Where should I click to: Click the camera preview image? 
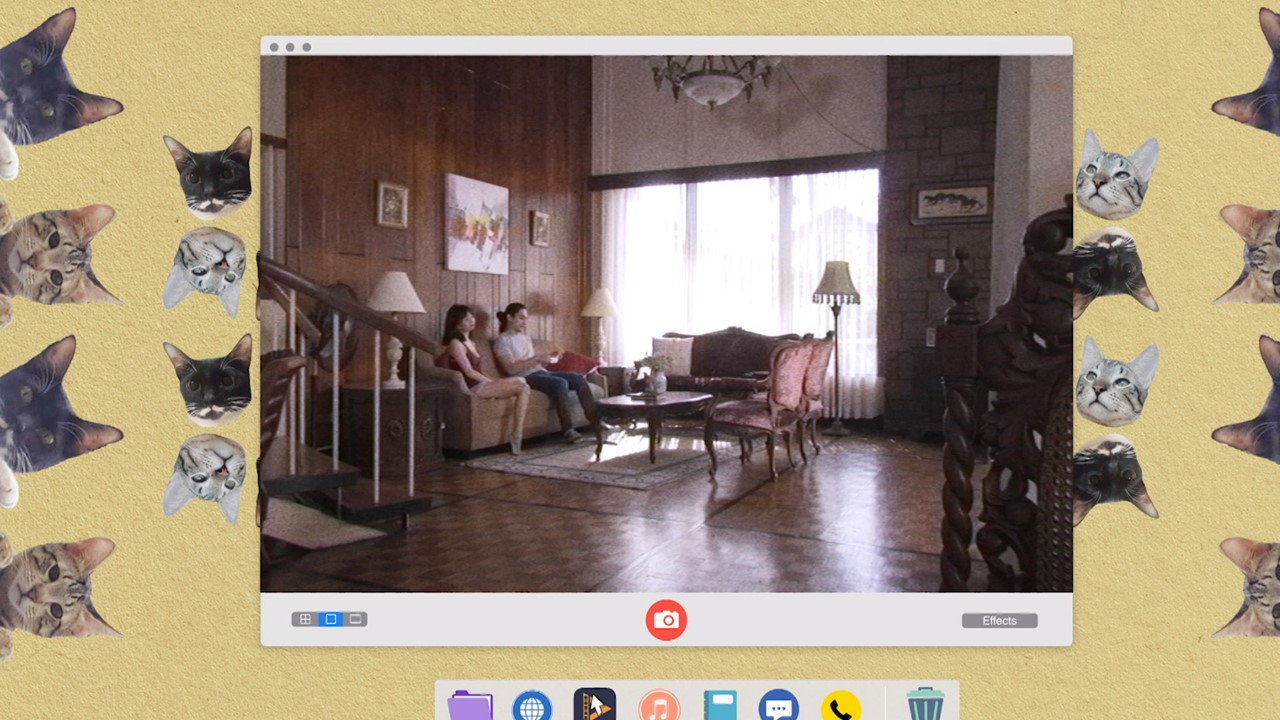click(666, 324)
